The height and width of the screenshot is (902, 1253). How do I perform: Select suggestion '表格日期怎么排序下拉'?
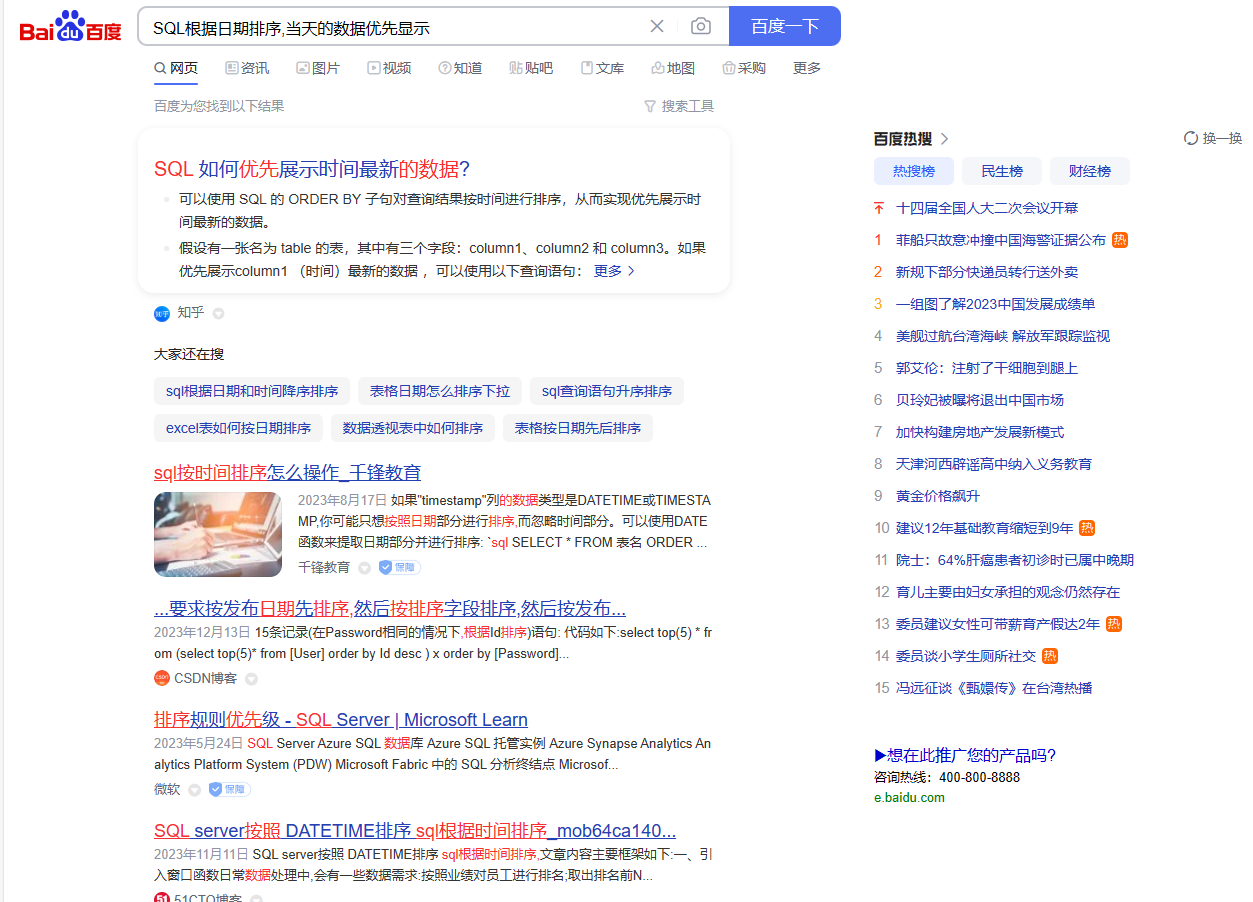(x=440, y=391)
